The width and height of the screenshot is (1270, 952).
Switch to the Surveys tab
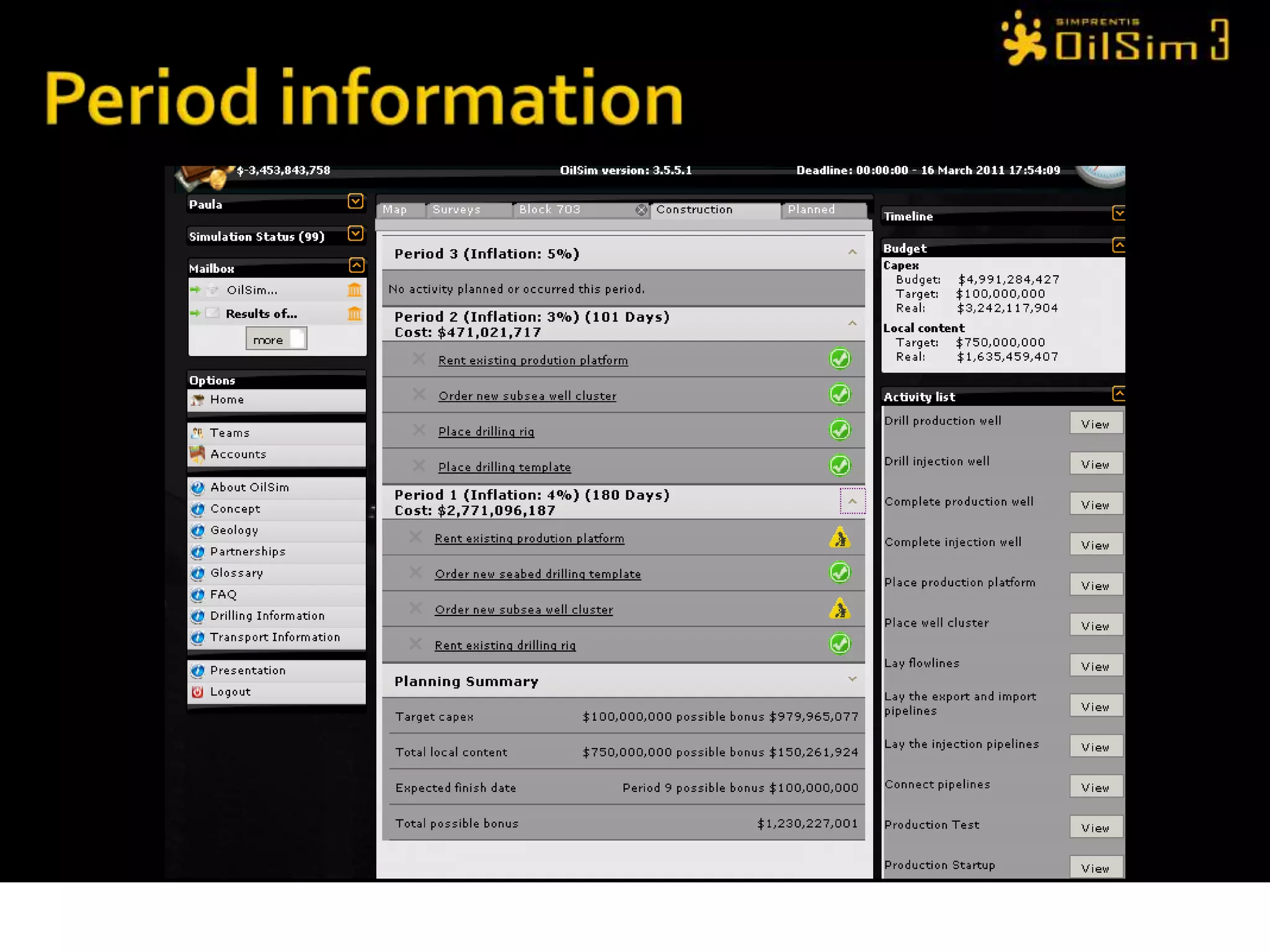tap(456, 210)
